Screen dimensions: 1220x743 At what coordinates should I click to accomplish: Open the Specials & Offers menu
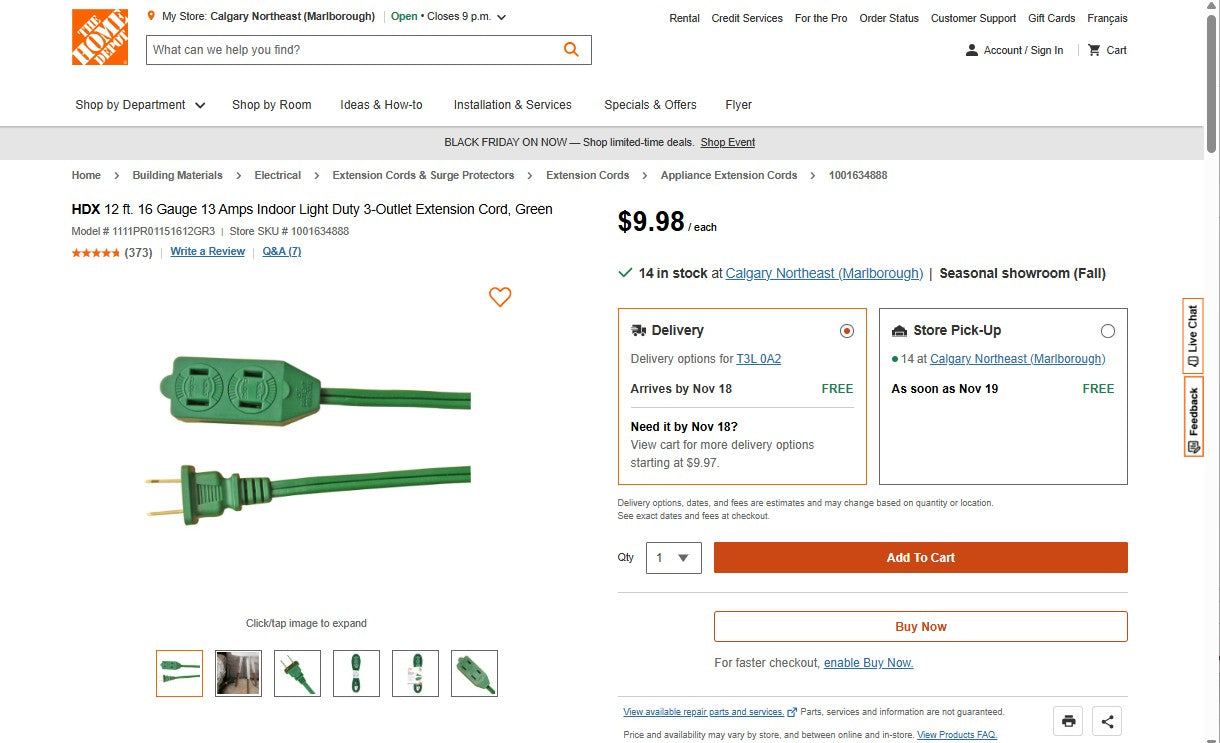coord(650,104)
